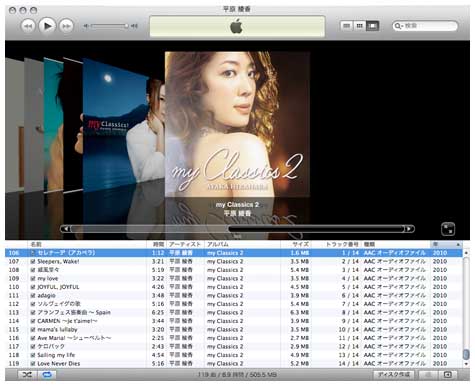475x386 pixels.
Task: Click the 6.3 MB size cell
Action: 300,312
